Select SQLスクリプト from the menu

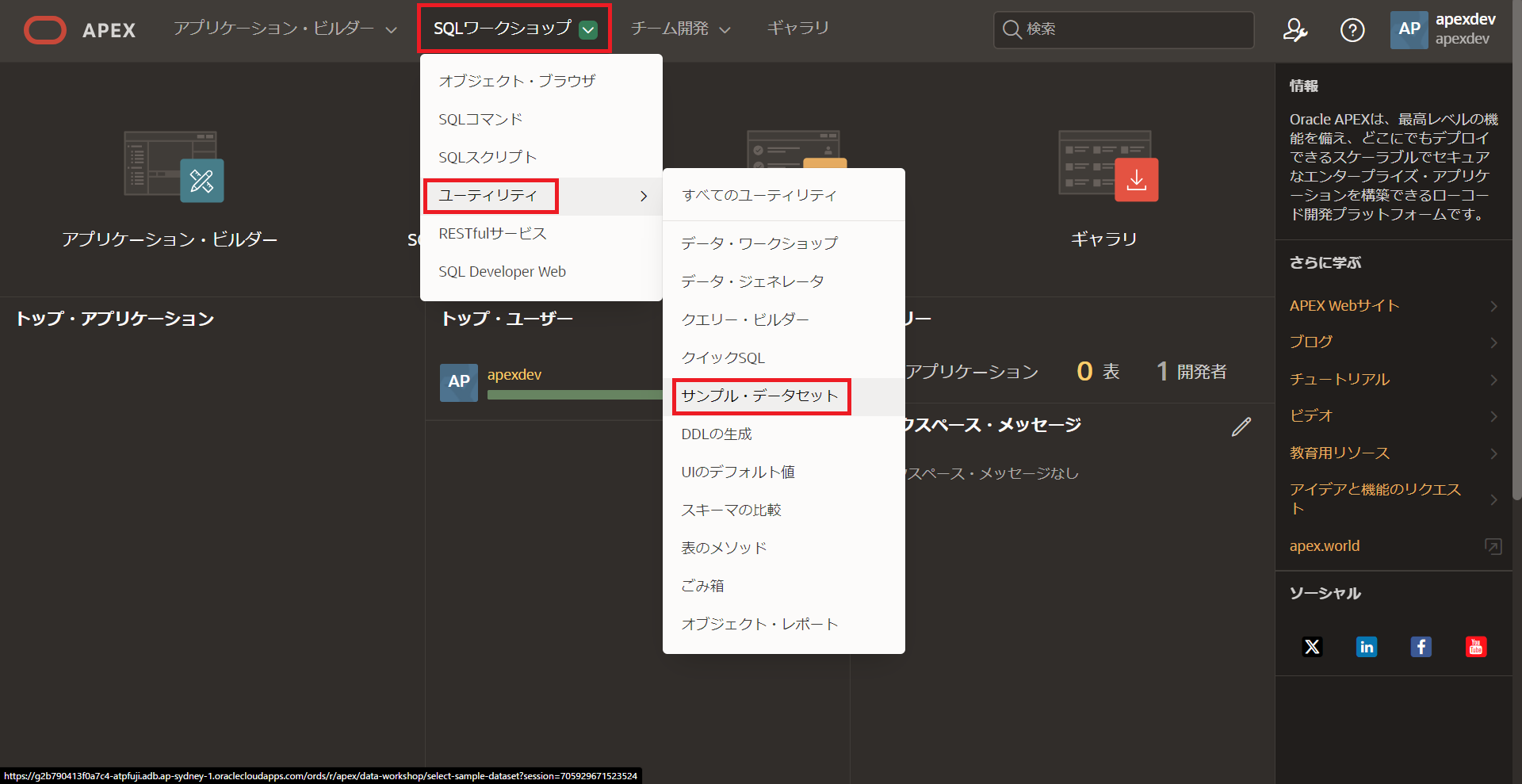541,157
